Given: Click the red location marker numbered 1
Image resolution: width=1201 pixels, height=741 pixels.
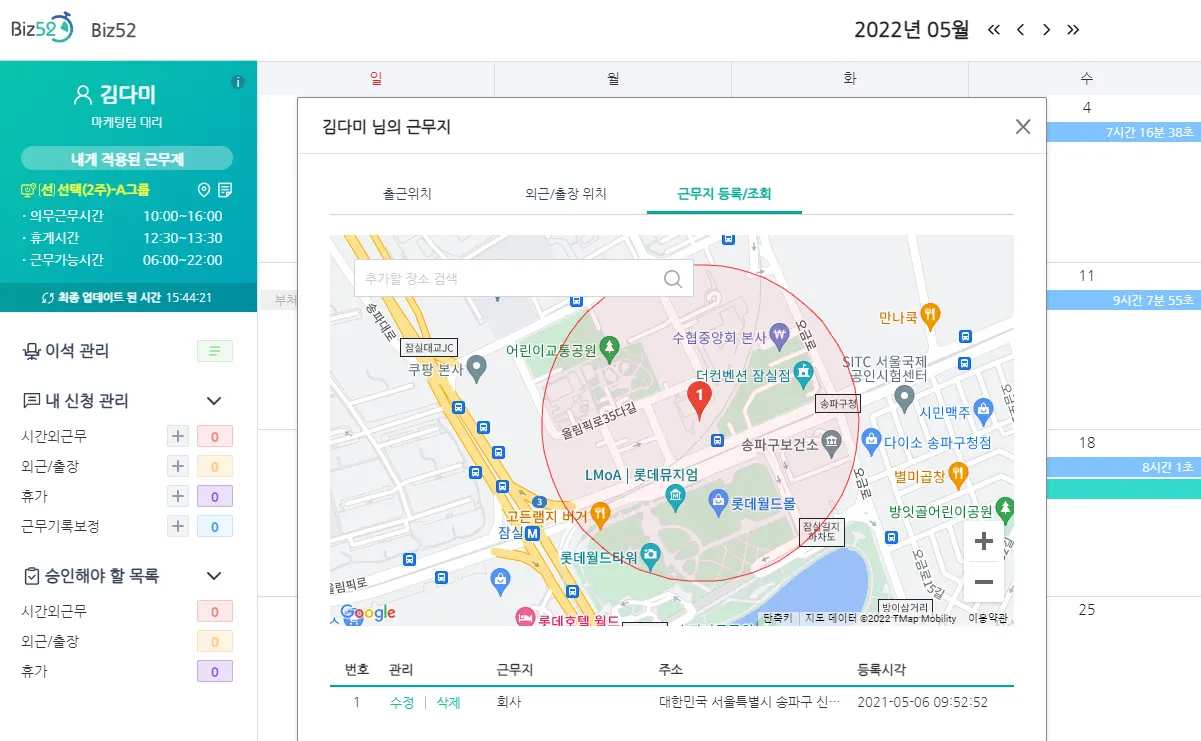Looking at the screenshot, I should click(700, 400).
